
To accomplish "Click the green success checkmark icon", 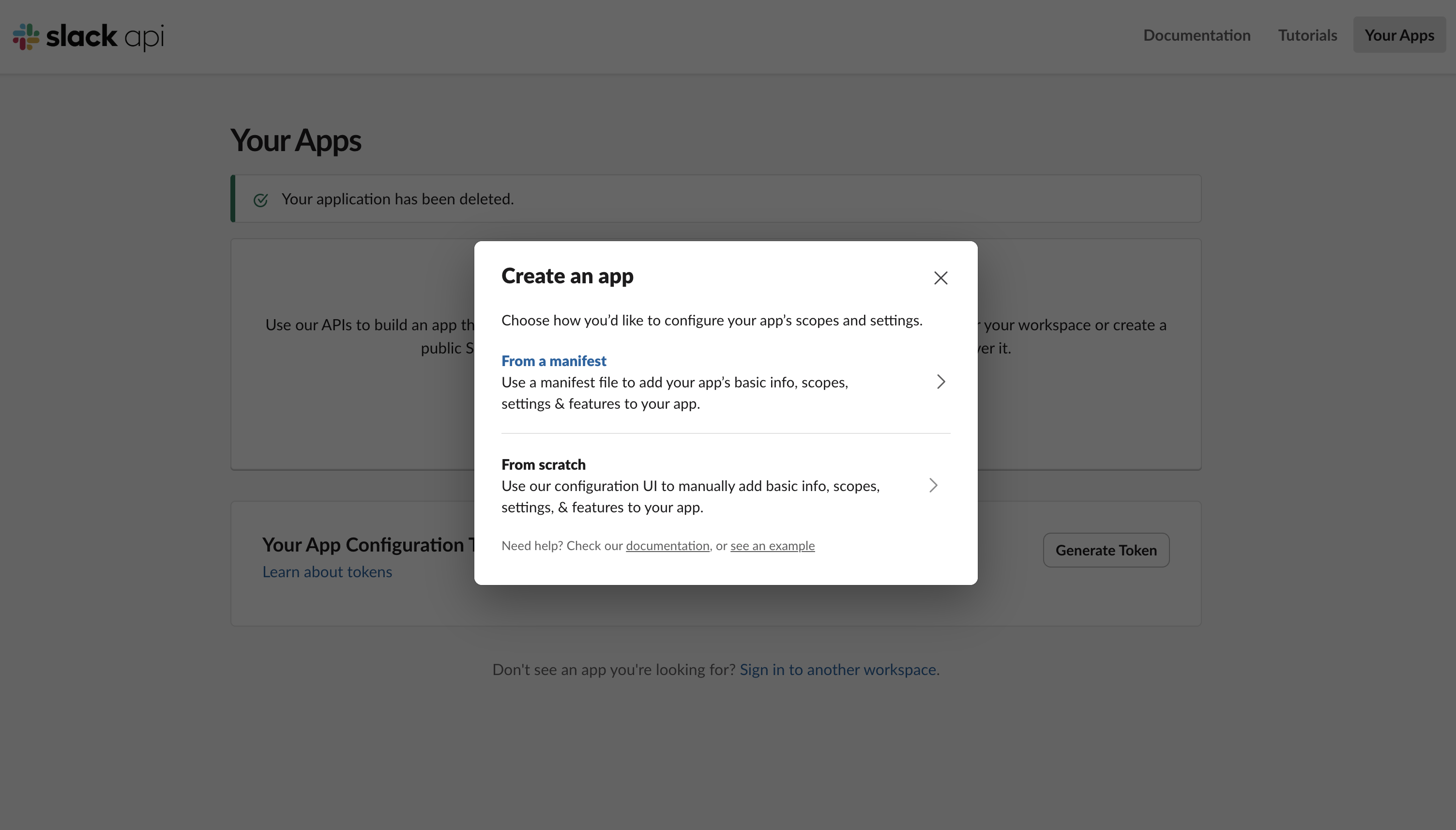I will (260, 200).
